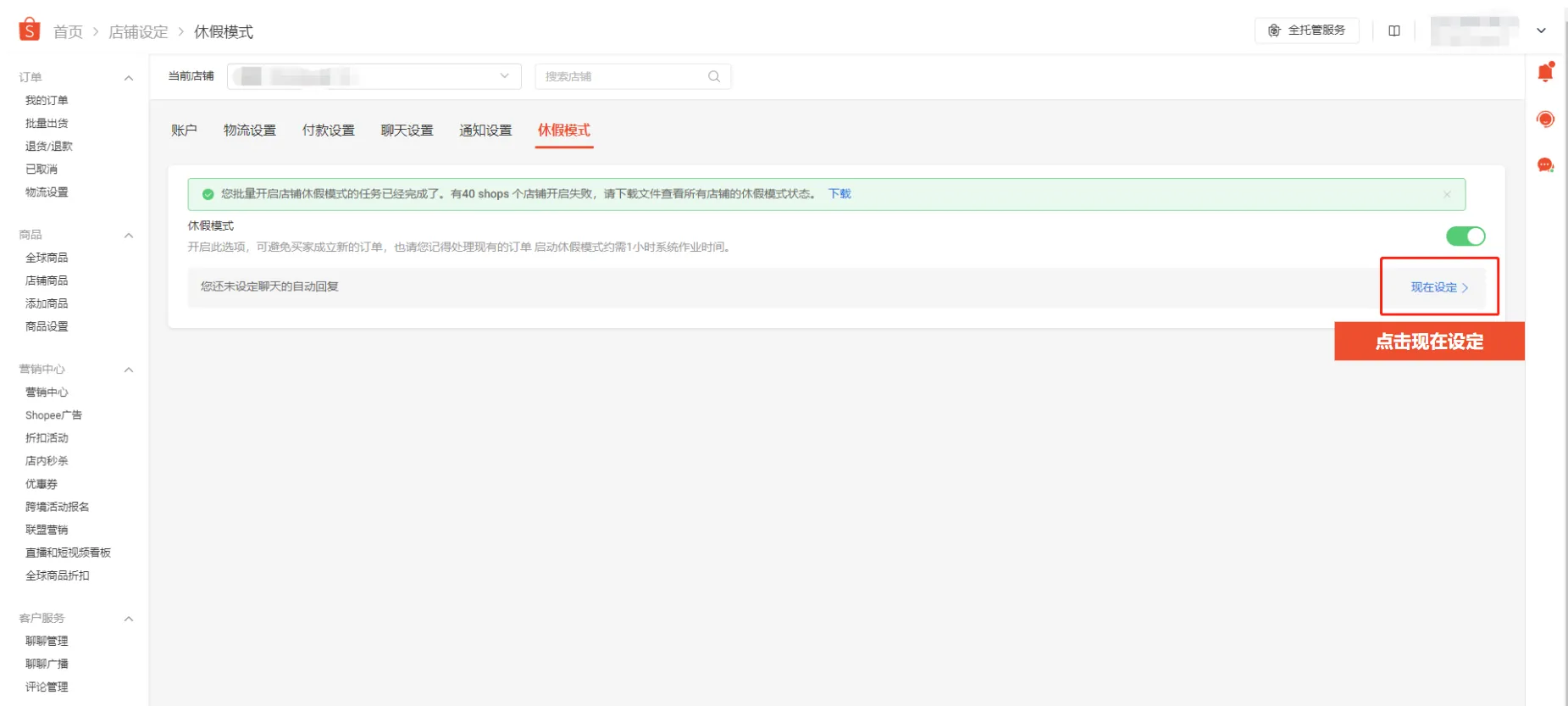The width and height of the screenshot is (1568, 706).
Task: Open 添加商品 in the sidebar
Action: (47, 303)
